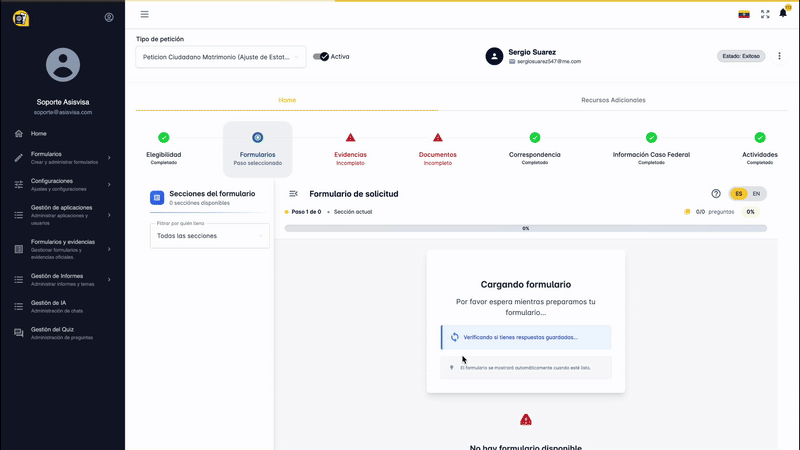
Task: Collapse the form sections panel icon
Action: click(x=294, y=193)
